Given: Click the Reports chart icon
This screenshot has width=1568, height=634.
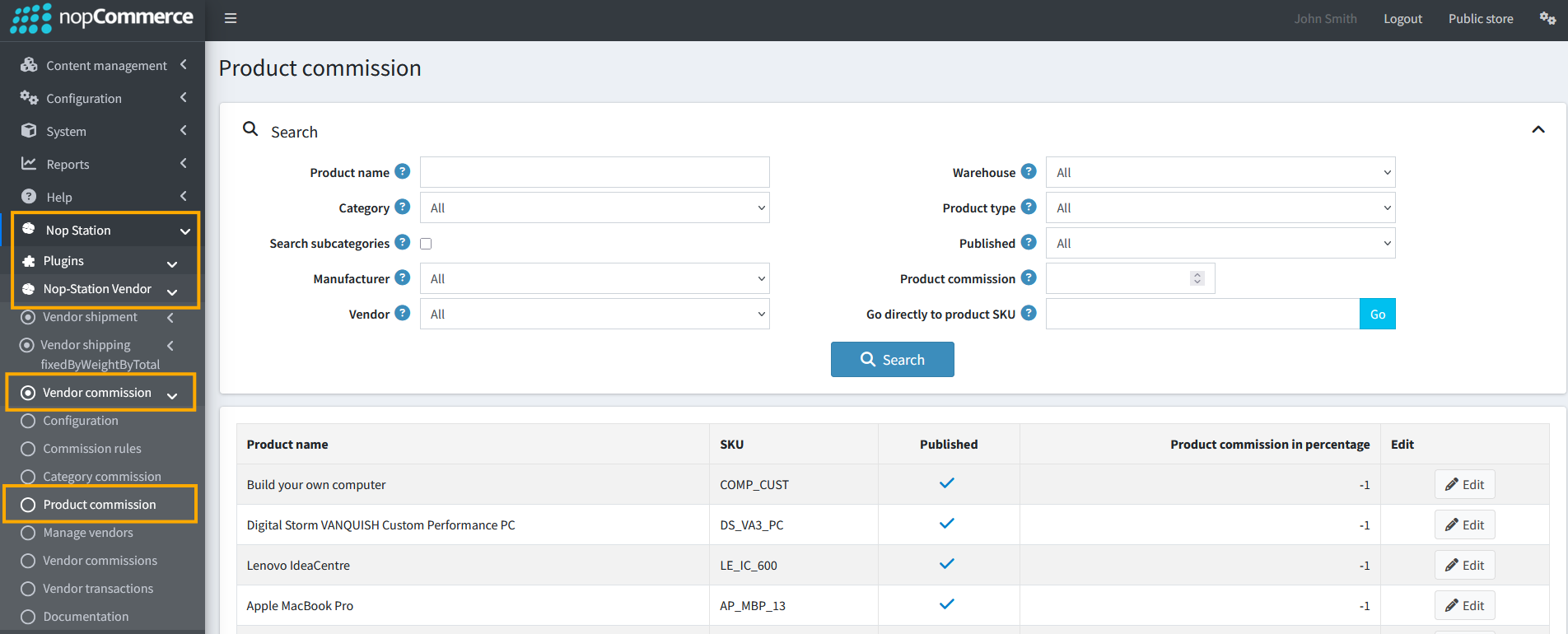Looking at the screenshot, I should [x=29, y=163].
